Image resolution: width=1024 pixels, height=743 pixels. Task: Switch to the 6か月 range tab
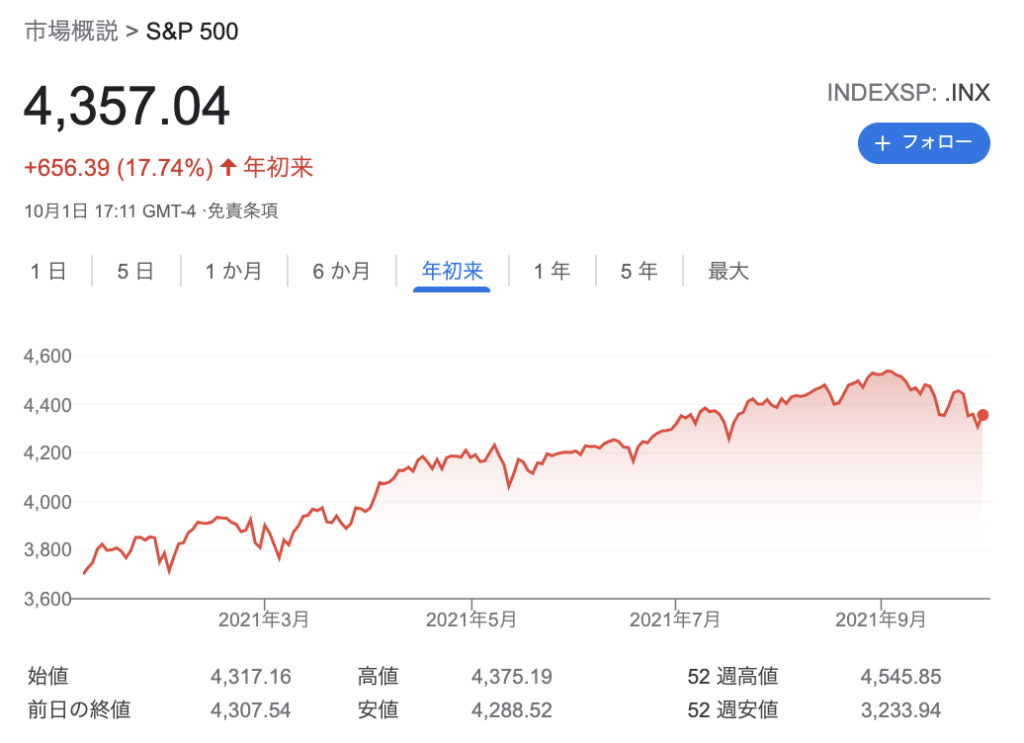pyautogui.click(x=342, y=271)
